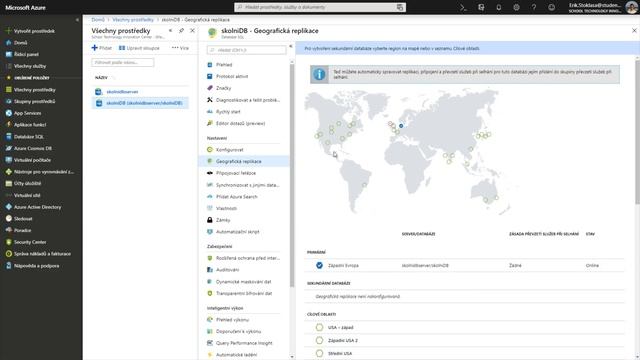Viewport: 640px width, 360px height.
Task: Select the Západní Evropa primary checkmark
Action: pyautogui.click(x=319, y=265)
